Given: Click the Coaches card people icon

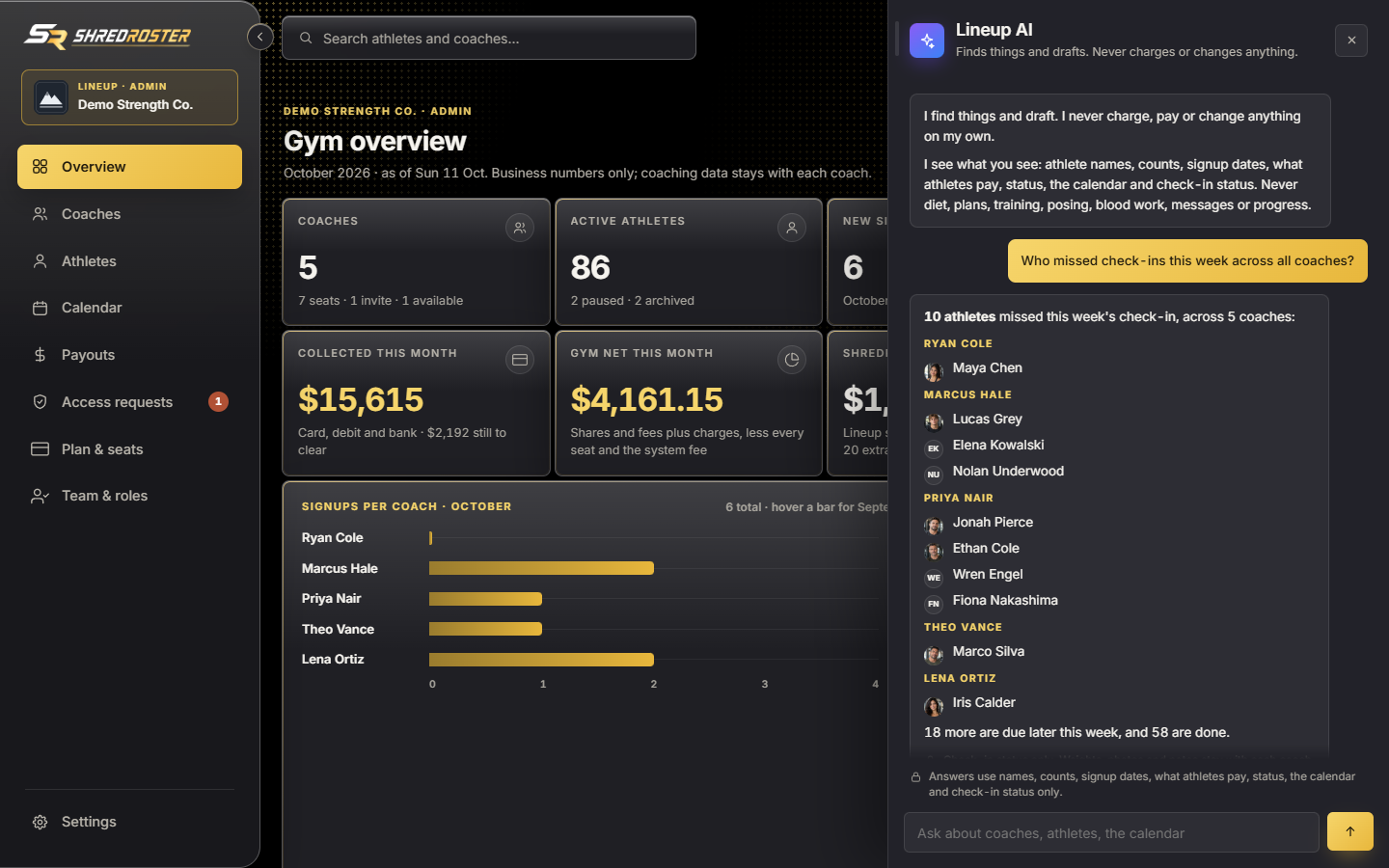Looking at the screenshot, I should pyautogui.click(x=520, y=228).
